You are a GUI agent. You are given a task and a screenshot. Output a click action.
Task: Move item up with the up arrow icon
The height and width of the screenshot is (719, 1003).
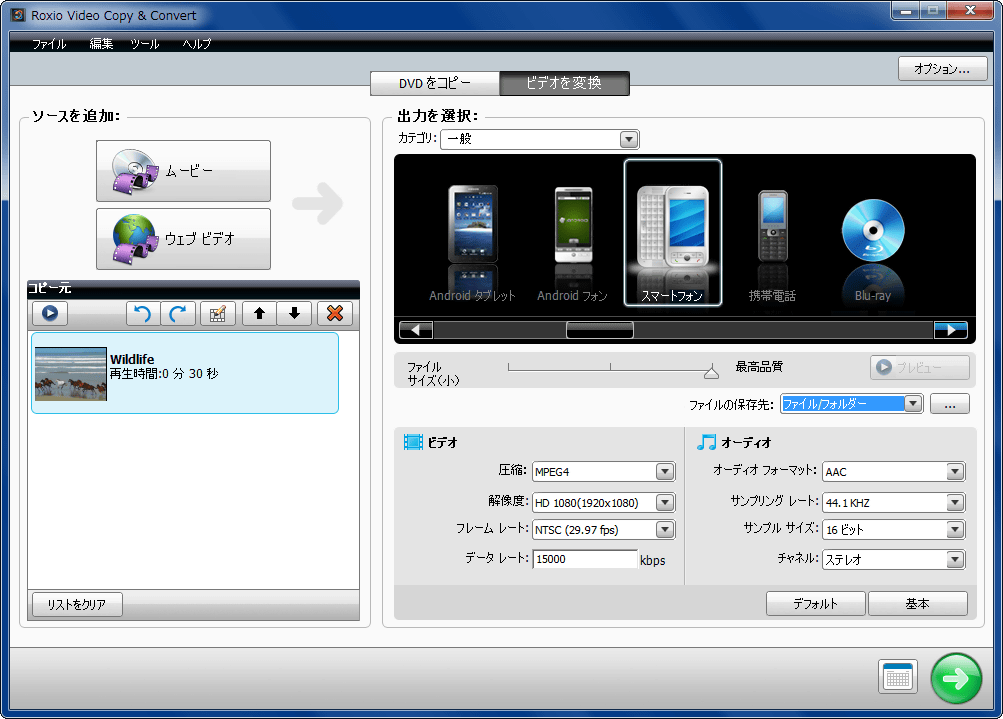(259, 313)
